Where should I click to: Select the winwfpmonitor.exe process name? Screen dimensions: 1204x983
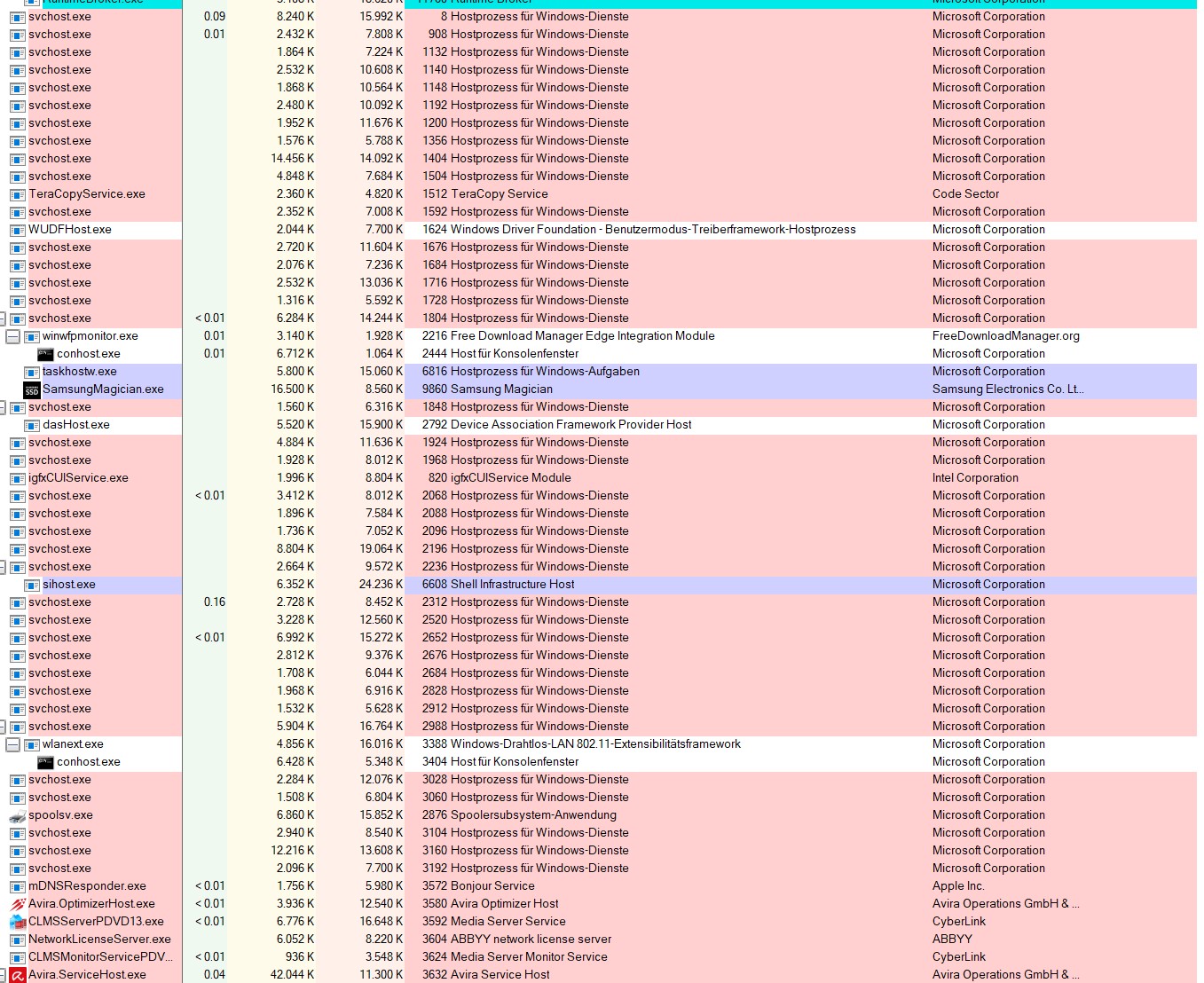click(90, 336)
